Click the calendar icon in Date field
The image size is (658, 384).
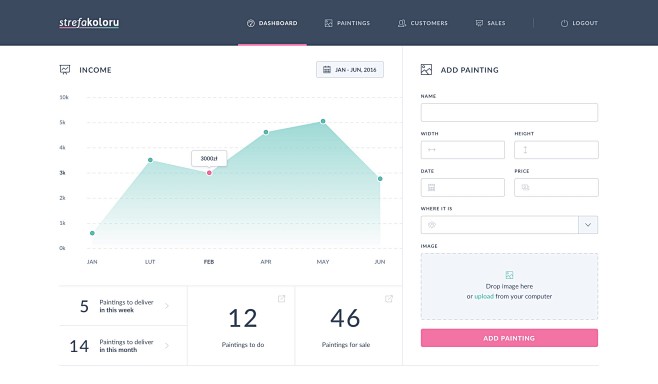tap(431, 188)
